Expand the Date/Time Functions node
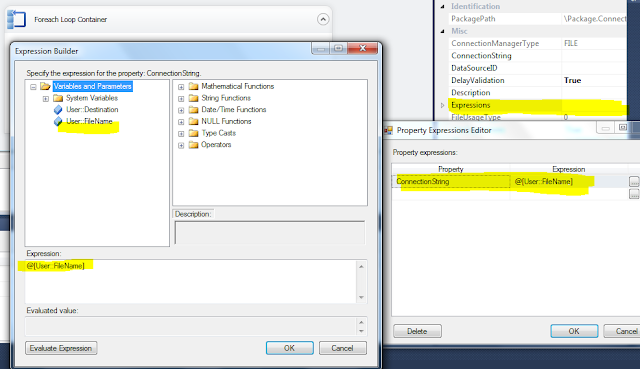The width and height of the screenshot is (640, 369). (181, 110)
